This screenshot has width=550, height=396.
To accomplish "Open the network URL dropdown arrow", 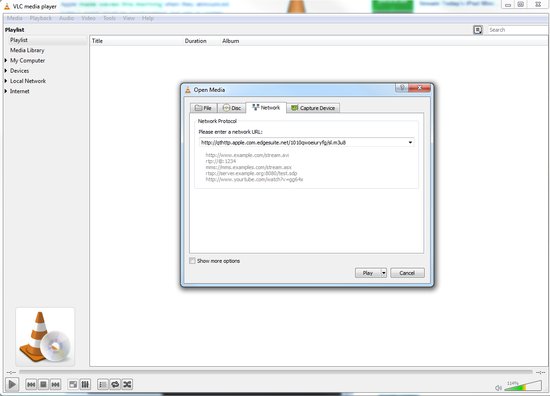I will [410, 142].
